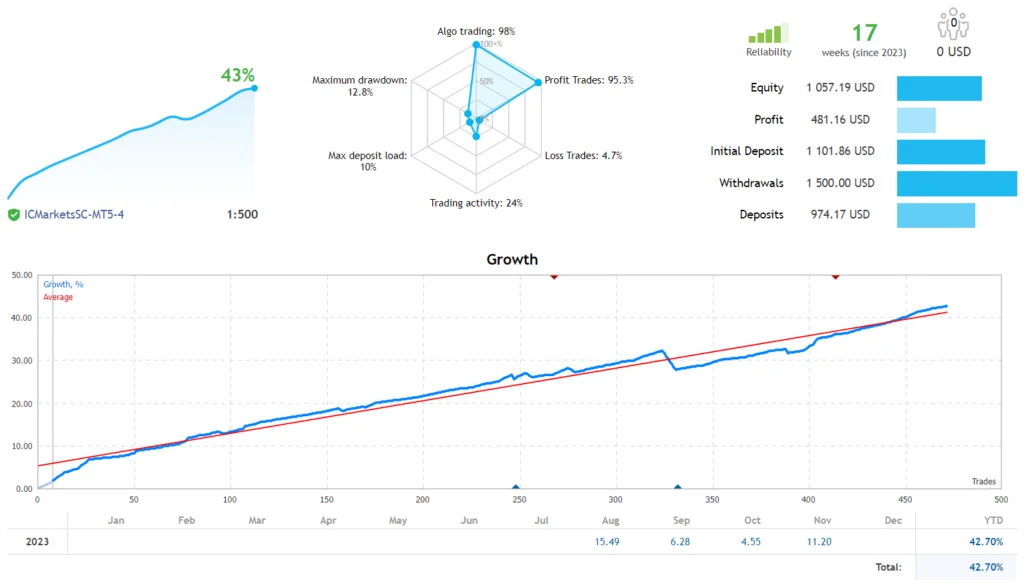
Task: Click the Profit Trades radar chart point
Action: [541, 81]
